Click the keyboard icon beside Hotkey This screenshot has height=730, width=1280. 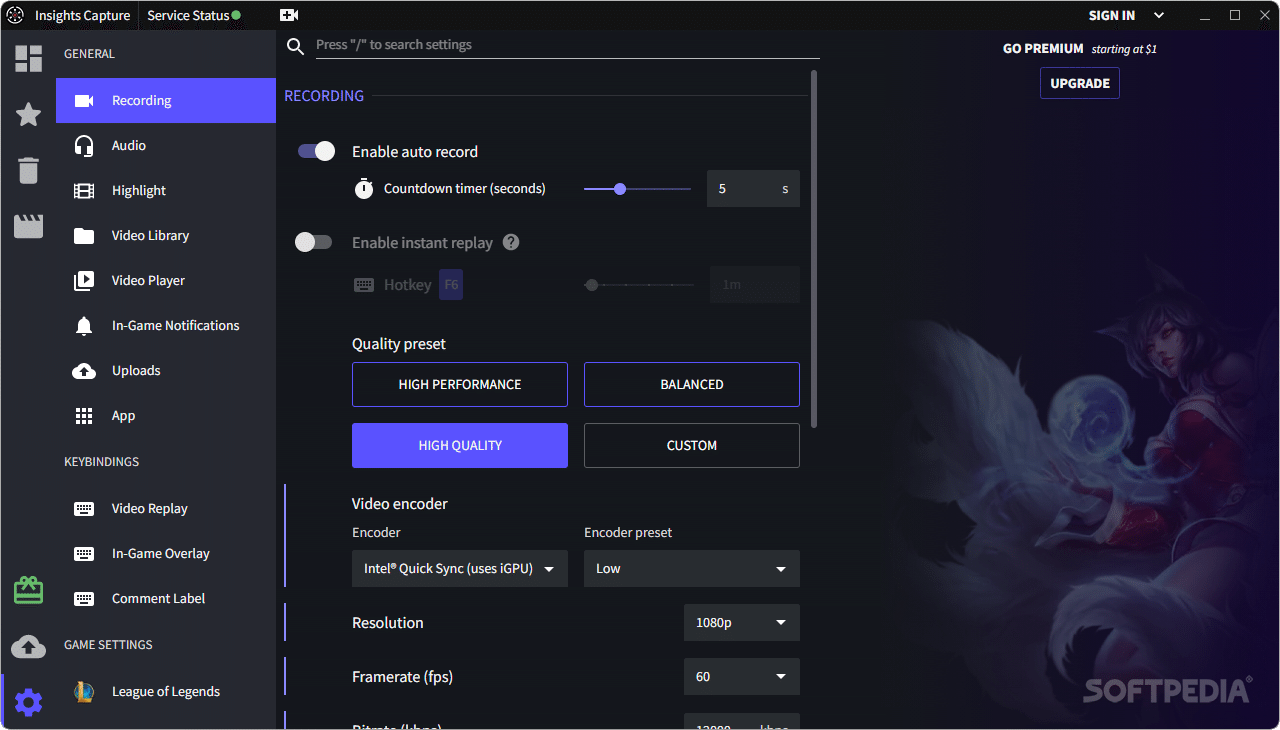[x=364, y=285]
